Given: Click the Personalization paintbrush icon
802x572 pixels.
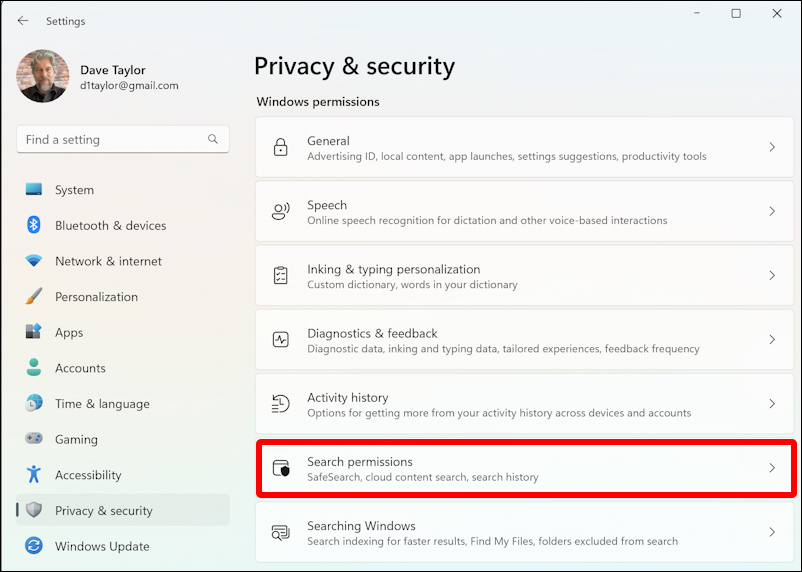Looking at the screenshot, I should coord(34,297).
